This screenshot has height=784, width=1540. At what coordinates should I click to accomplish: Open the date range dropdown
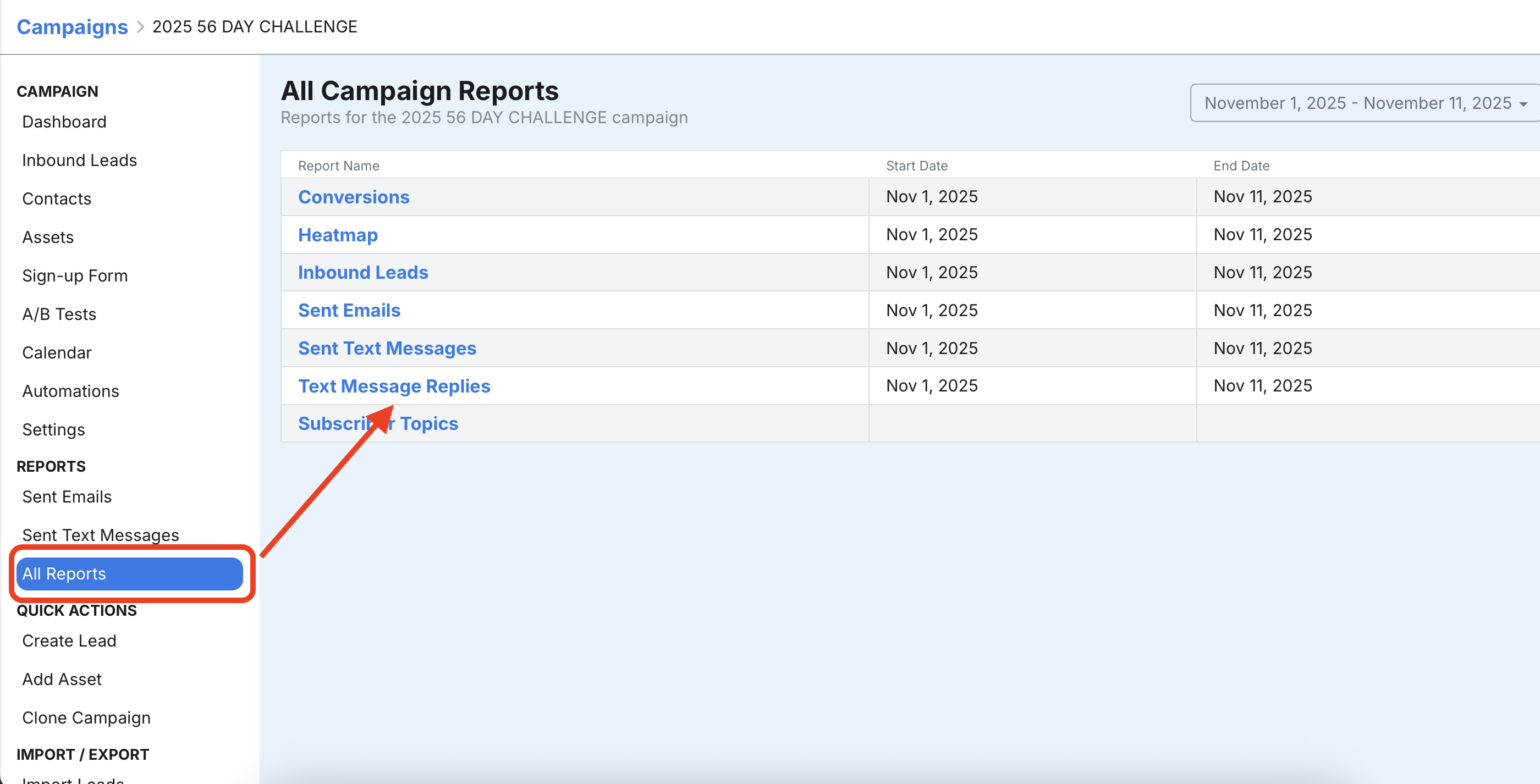point(1364,103)
